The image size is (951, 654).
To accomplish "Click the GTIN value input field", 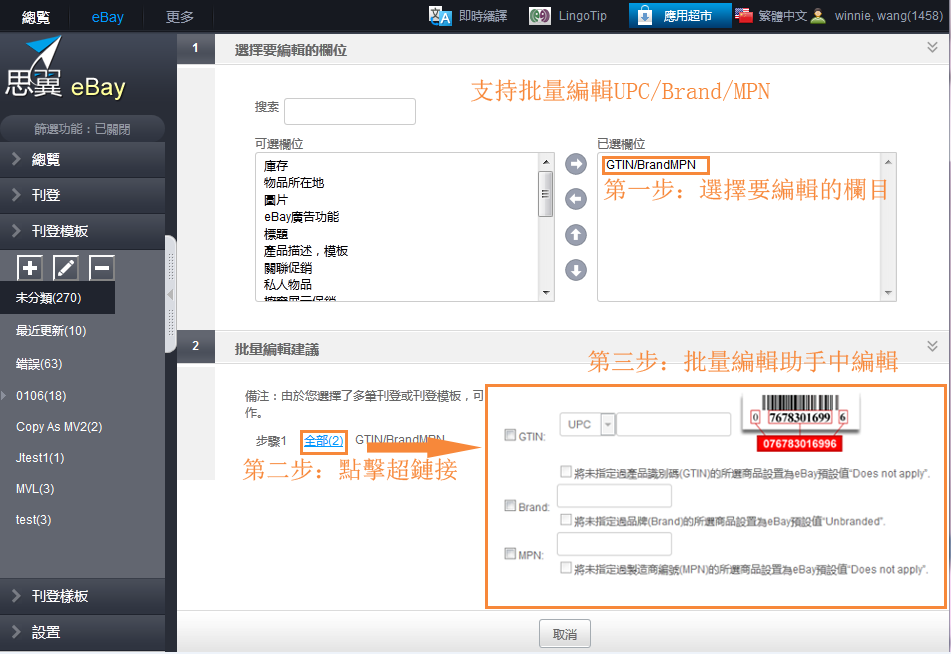I will click(x=673, y=424).
